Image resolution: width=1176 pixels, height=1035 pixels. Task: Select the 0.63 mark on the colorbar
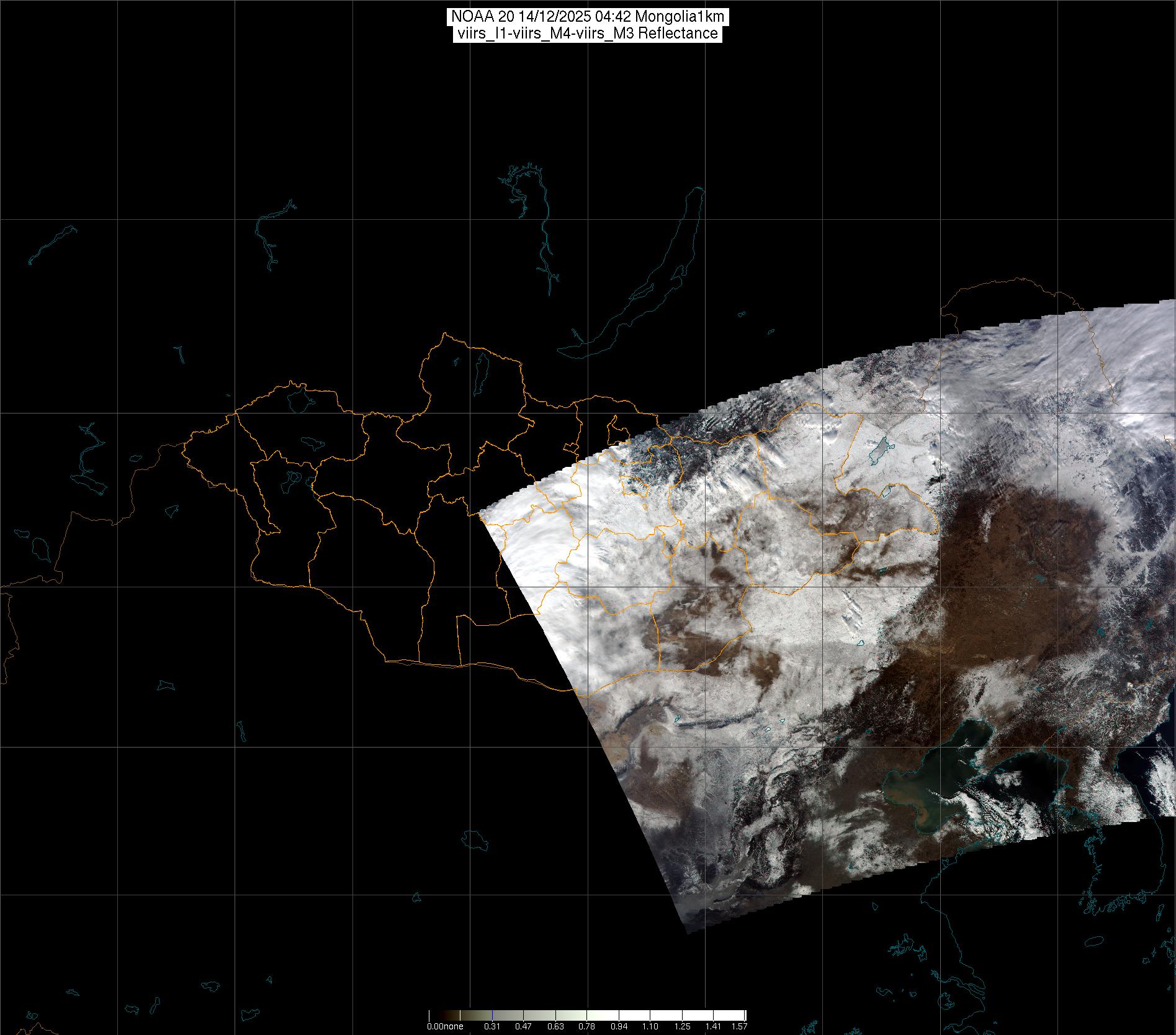(556, 1026)
